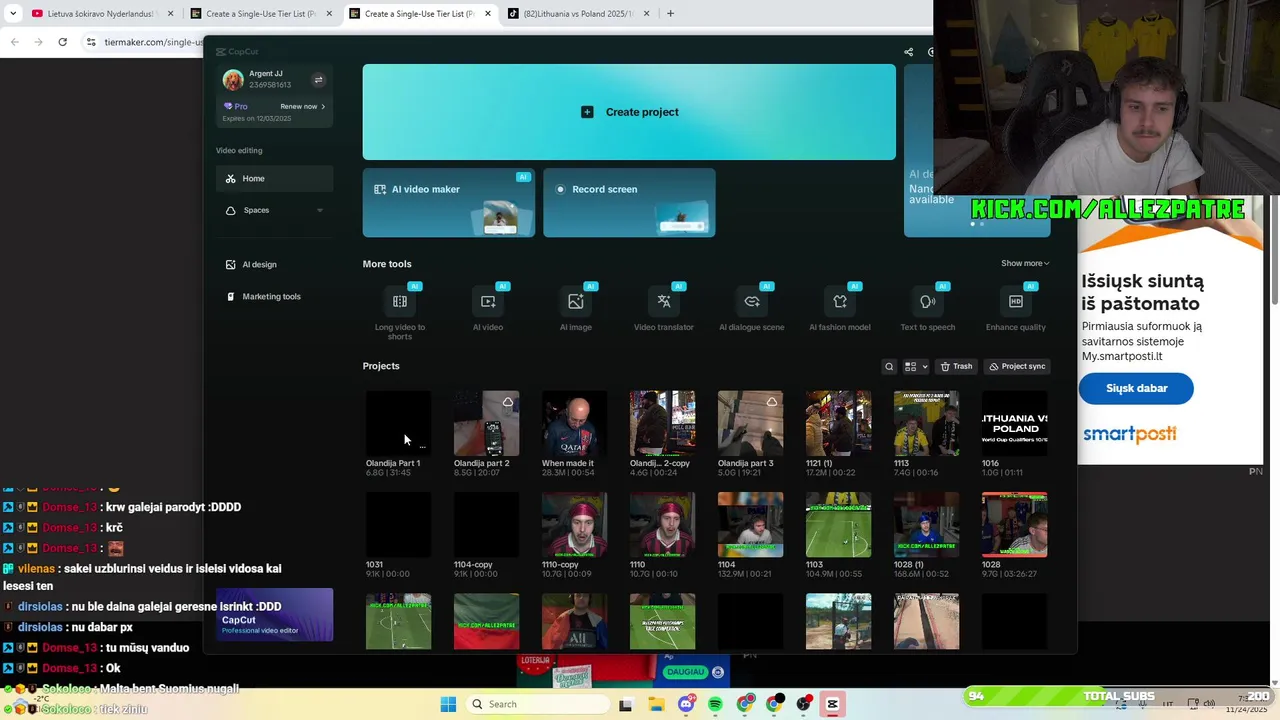This screenshot has height=720, width=1280.
Task: Click cloud icon on Olandija part 2
Action: 508,402
